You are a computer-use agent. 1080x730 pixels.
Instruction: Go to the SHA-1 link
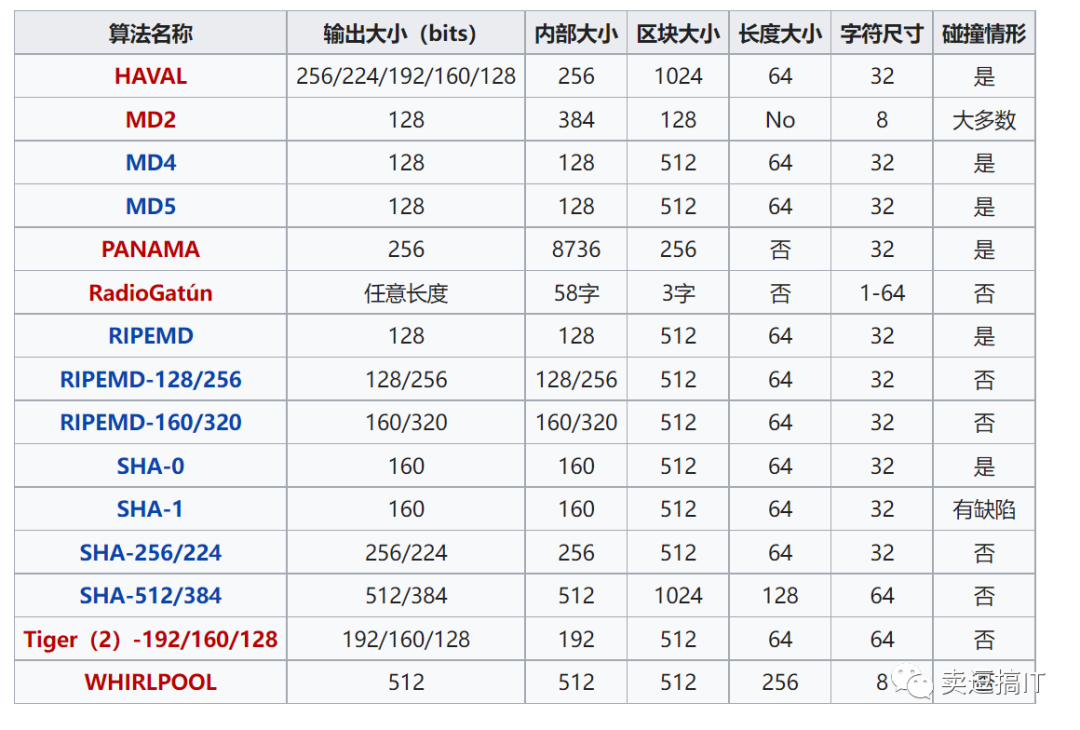150,509
